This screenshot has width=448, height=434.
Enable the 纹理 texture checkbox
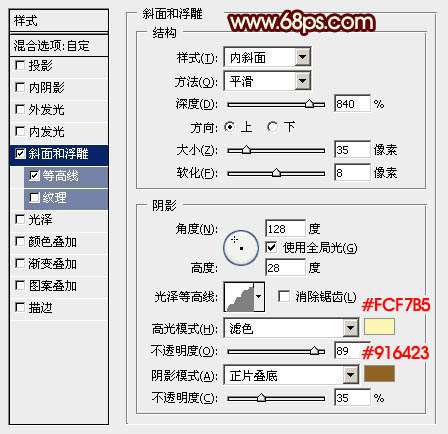[34, 198]
